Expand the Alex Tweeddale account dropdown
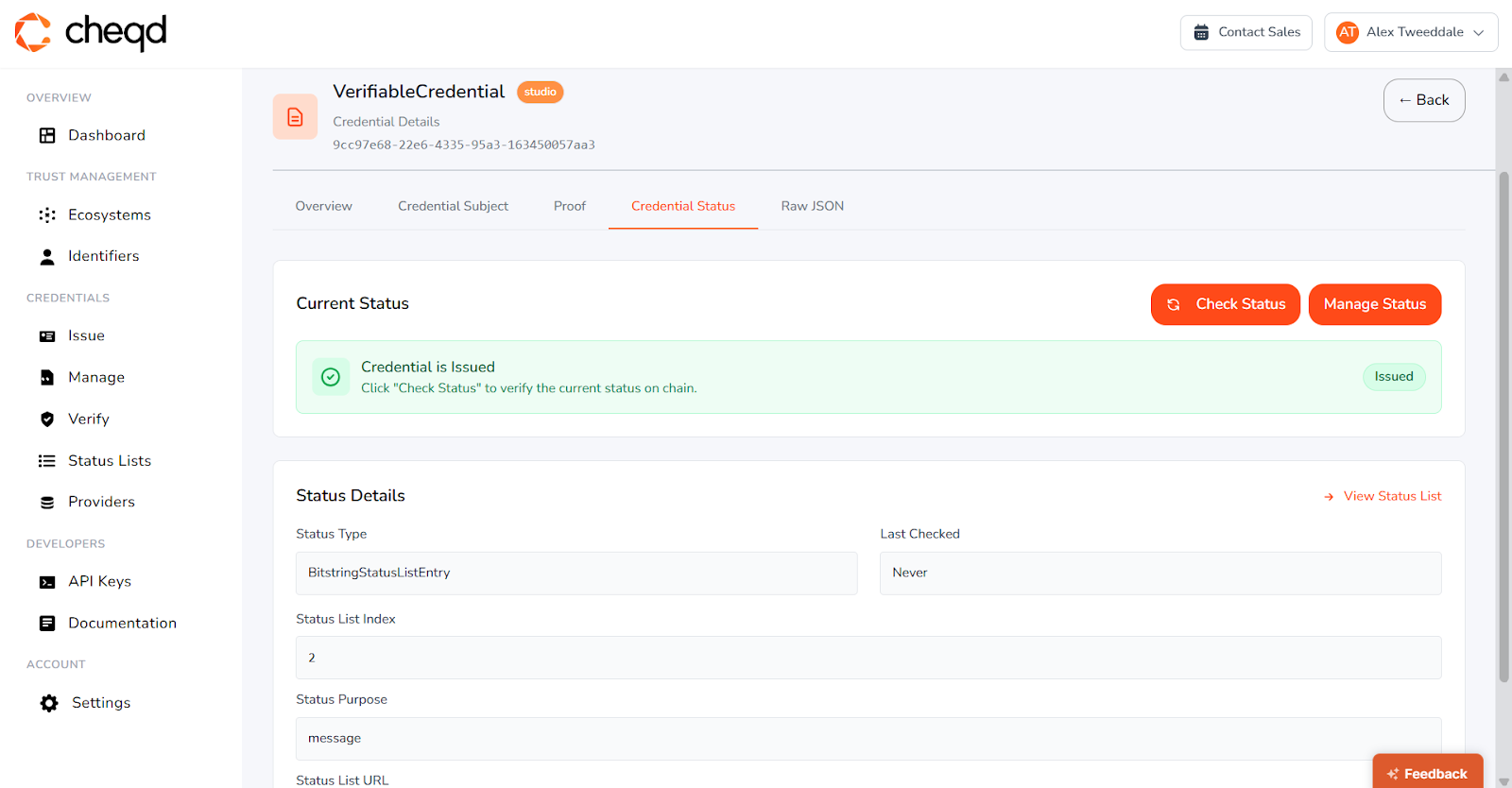The height and width of the screenshot is (788, 1512). (x=1410, y=32)
